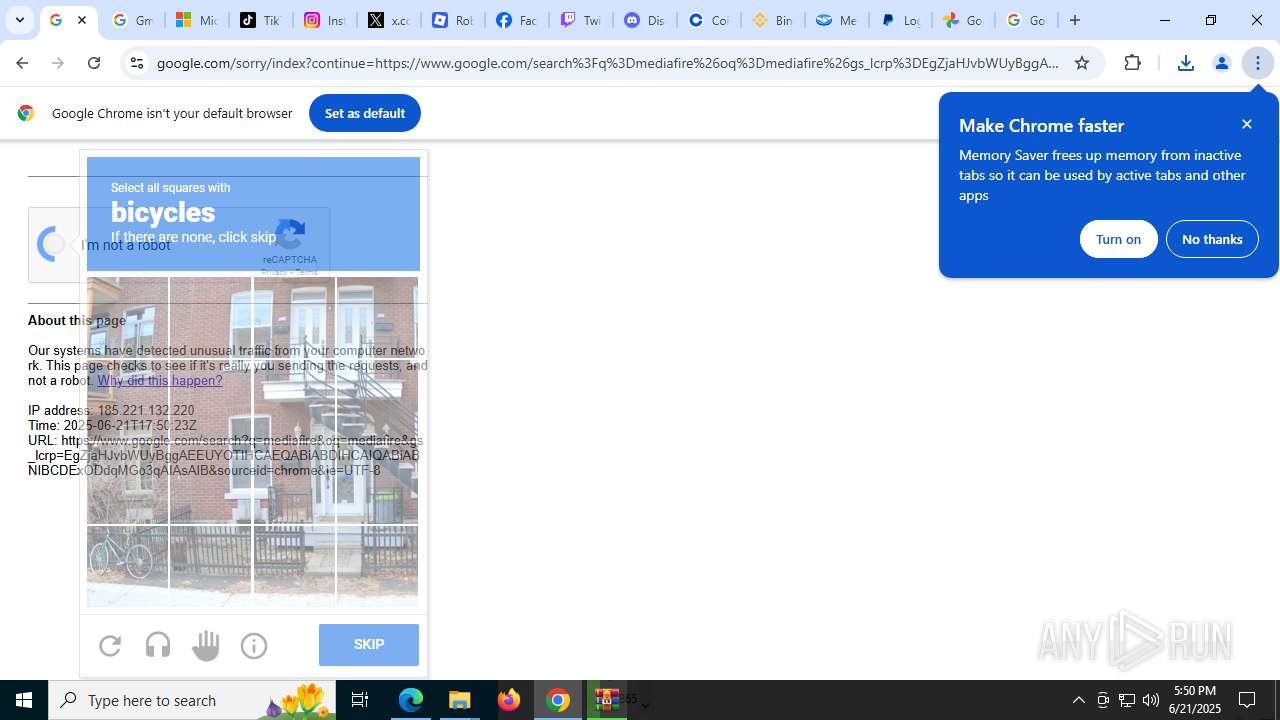
Task: Click the address bar URL
Action: pos(608,63)
